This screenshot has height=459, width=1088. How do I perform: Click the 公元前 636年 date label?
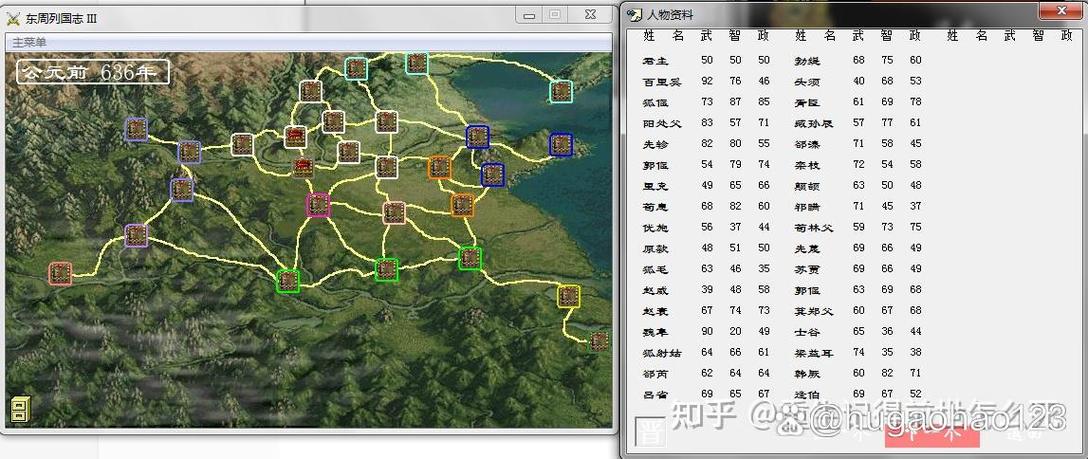coord(93,72)
